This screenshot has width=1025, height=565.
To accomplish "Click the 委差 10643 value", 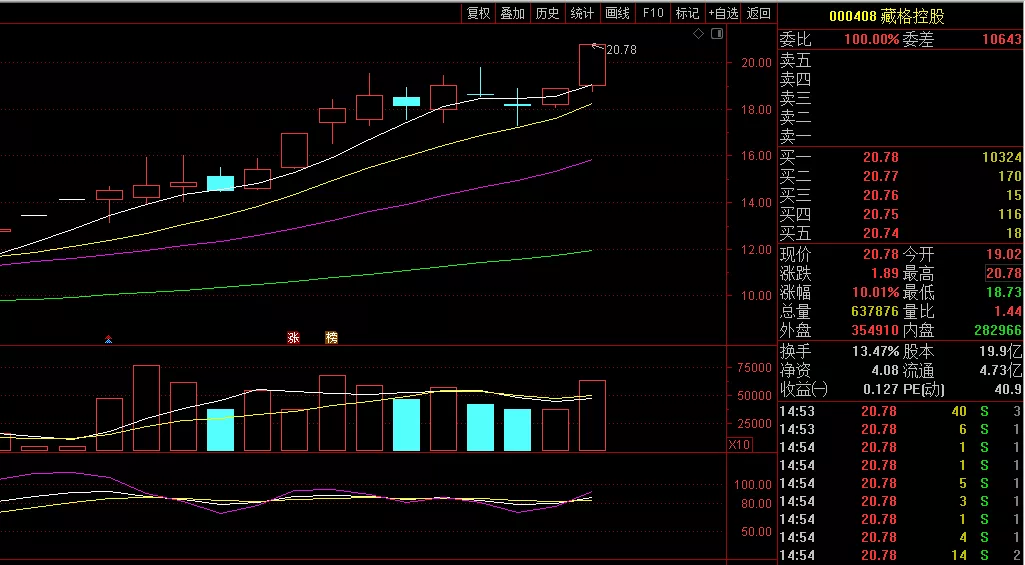I will (x=1001, y=40).
